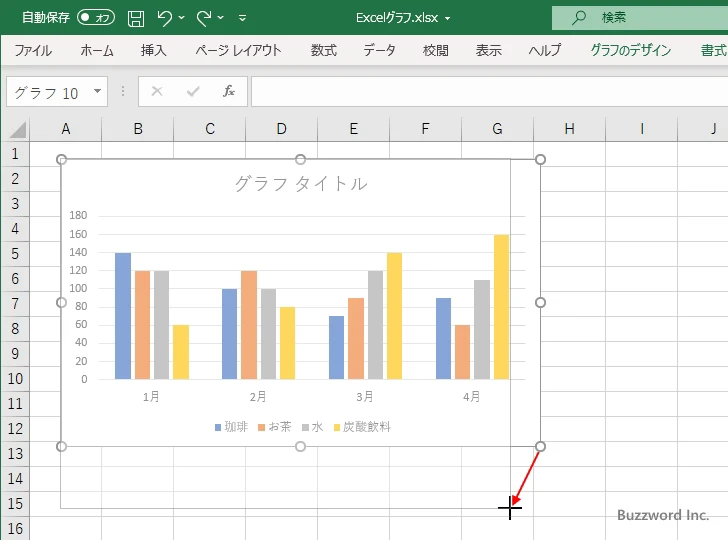Click the Select All corner triangle

tap(18, 130)
